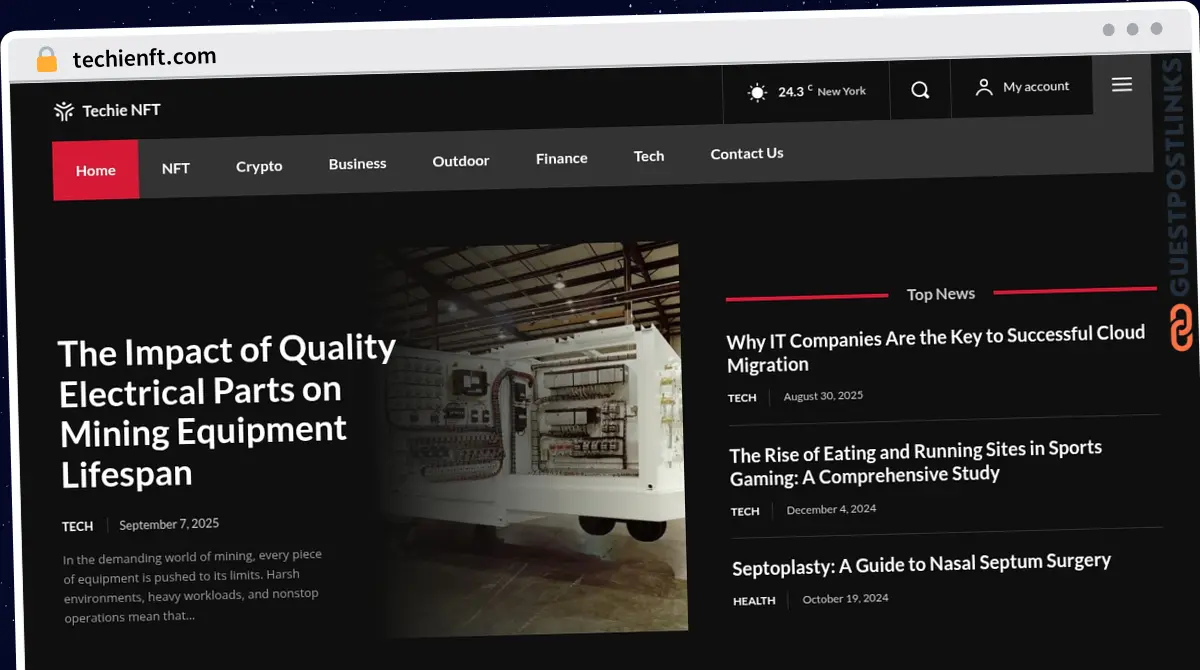Click the 24.3 C temperature reading

(x=795, y=91)
